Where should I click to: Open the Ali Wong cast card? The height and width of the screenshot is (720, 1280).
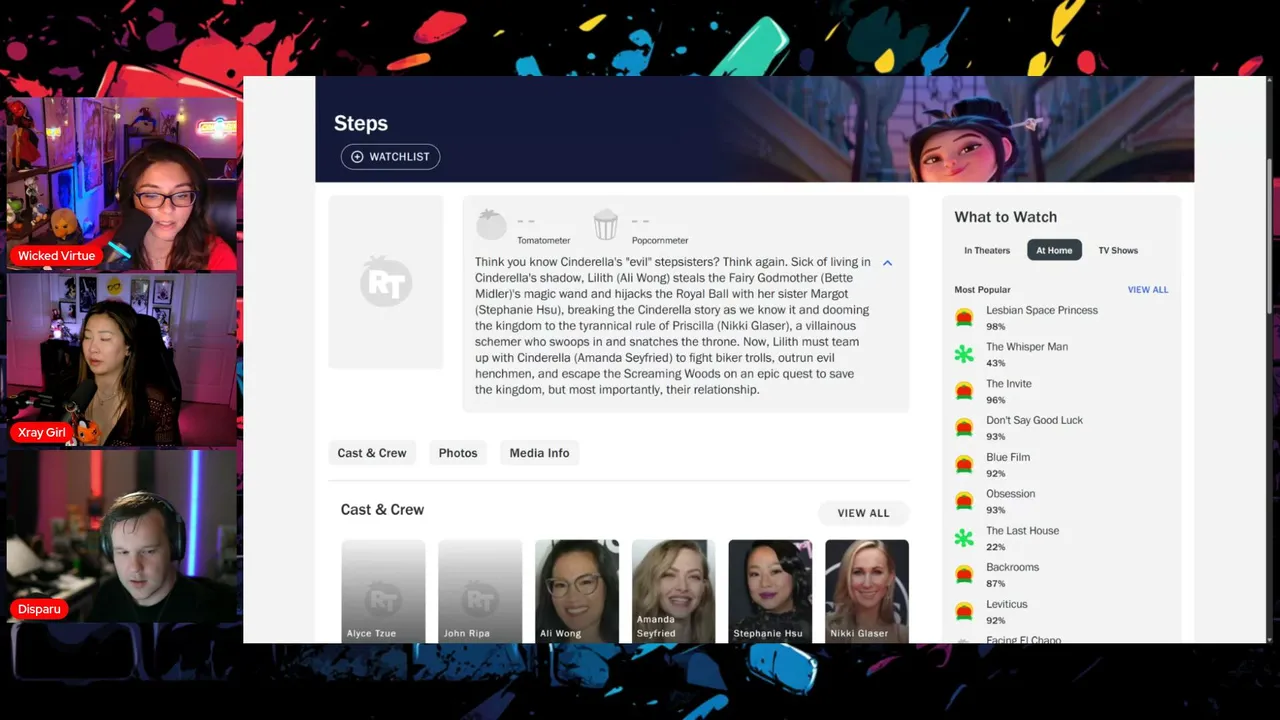coord(577,591)
